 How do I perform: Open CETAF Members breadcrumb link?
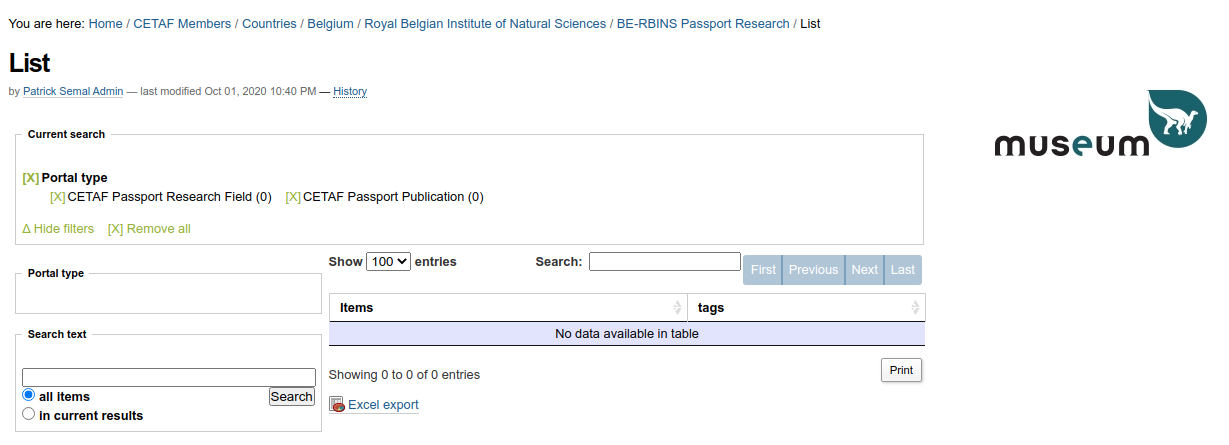[182, 23]
